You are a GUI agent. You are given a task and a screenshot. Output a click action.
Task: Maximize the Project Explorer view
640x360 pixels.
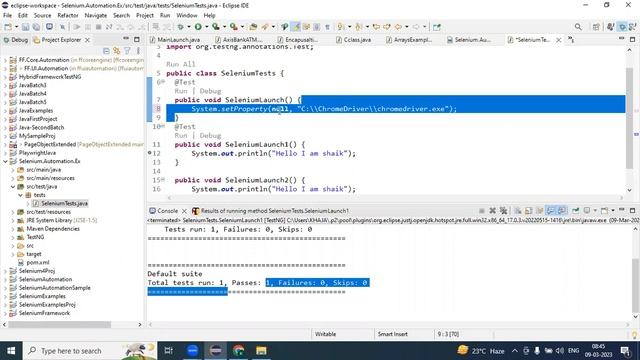tap(137, 39)
